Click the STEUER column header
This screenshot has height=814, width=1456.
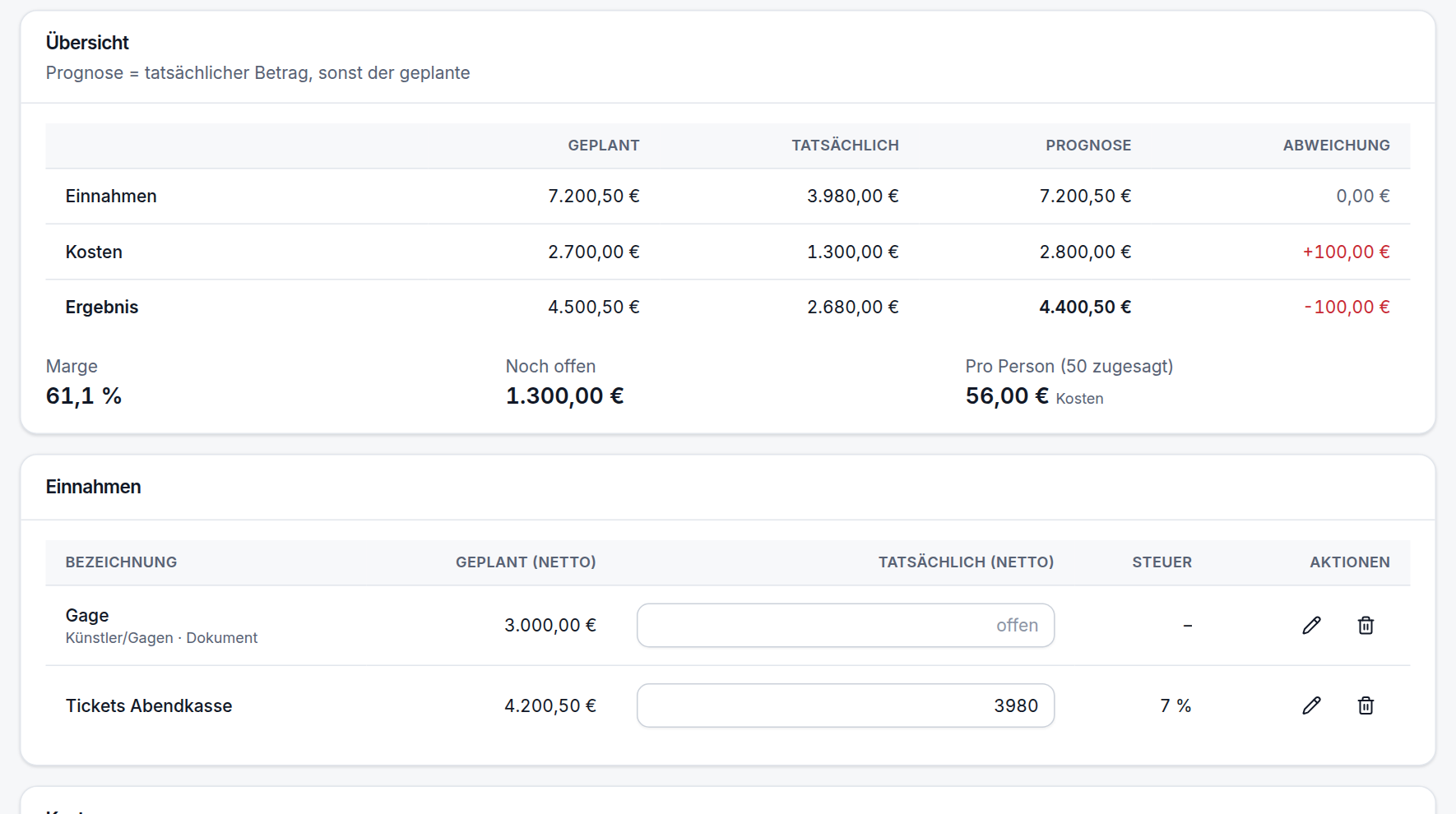pyautogui.click(x=1162, y=562)
